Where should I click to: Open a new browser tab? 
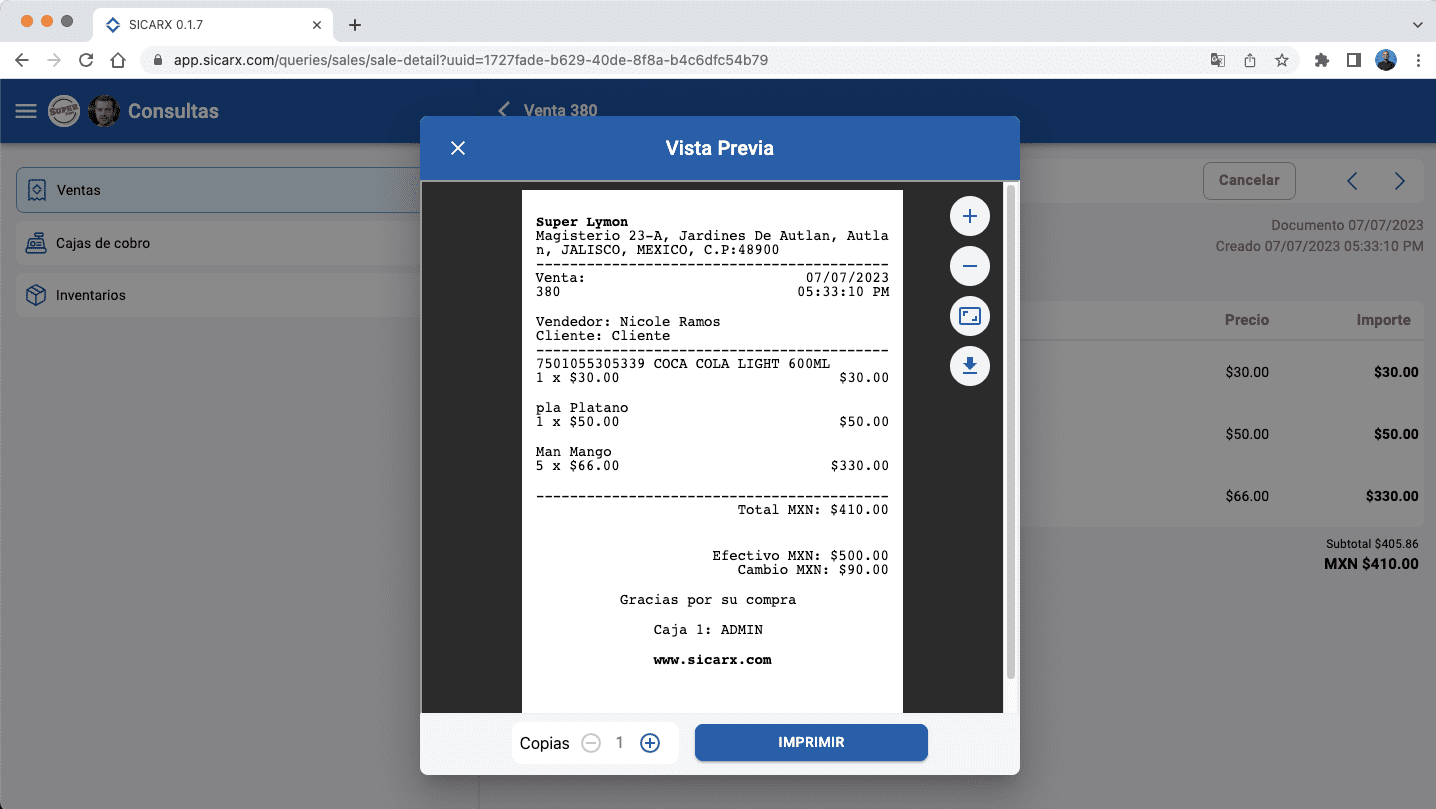coord(355,25)
